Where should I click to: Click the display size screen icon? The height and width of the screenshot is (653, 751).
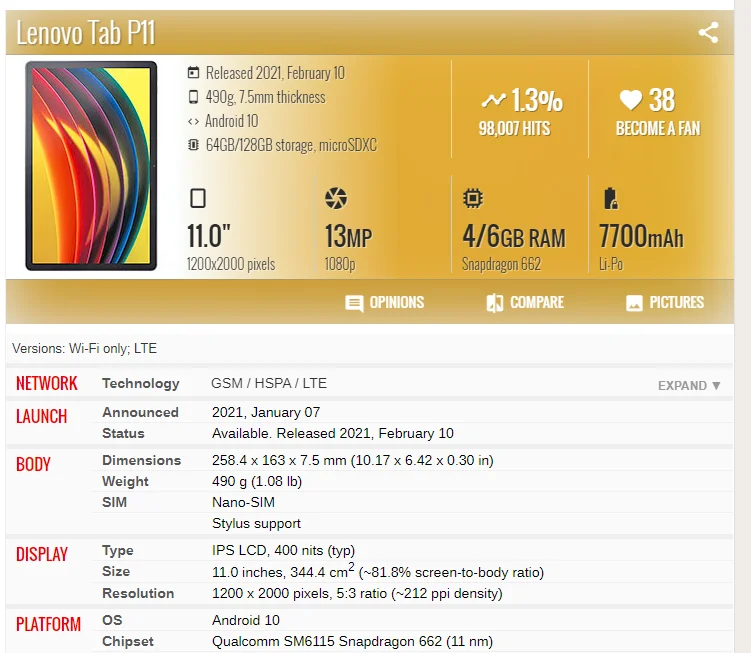click(198, 198)
